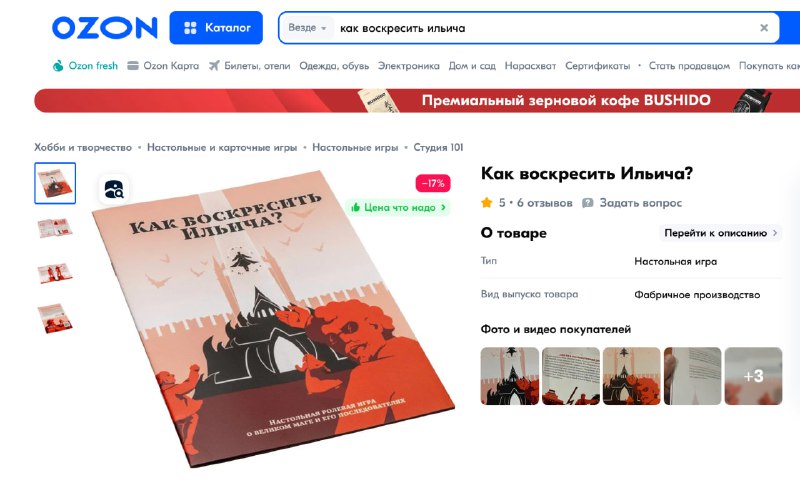
Task: Show +3 more buyer photos
Action: pos(753,376)
